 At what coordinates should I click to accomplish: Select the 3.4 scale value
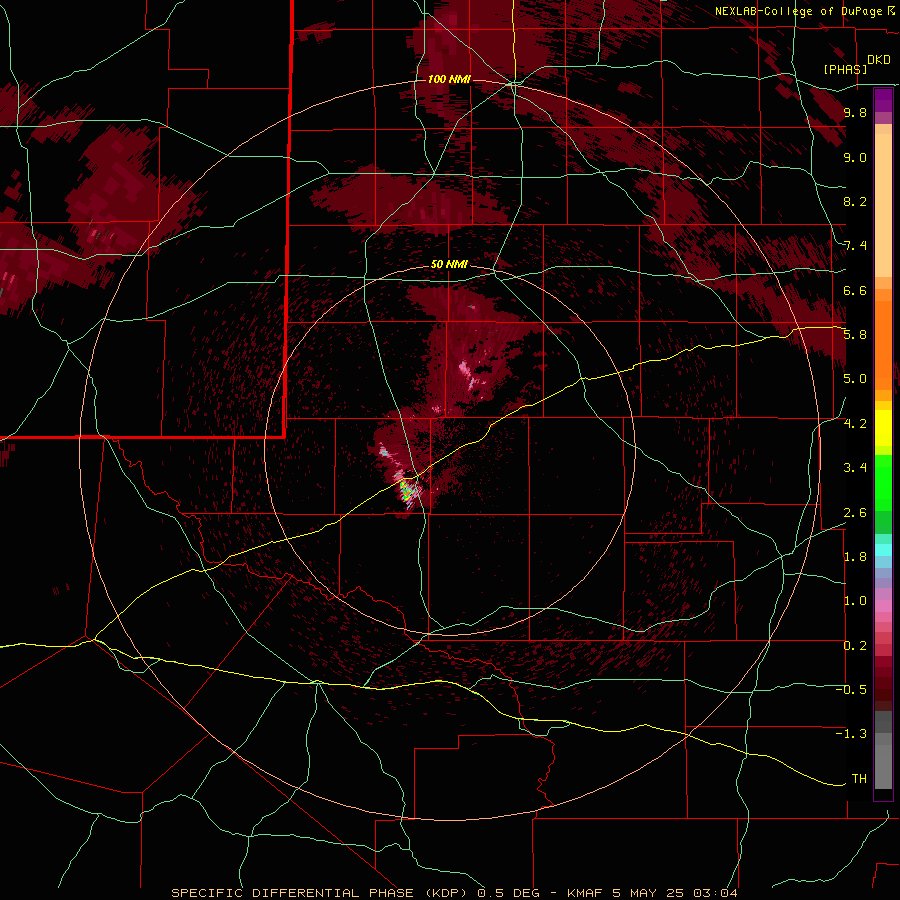coord(855,468)
